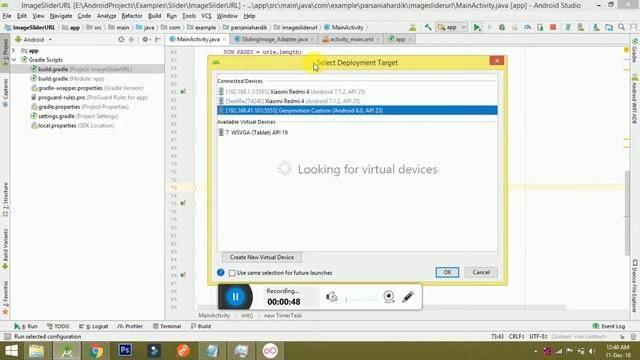Screen dimensions: 640x360
Task: Click the taskbar volume speaker icon
Action: pyautogui.click(x=592, y=351)
